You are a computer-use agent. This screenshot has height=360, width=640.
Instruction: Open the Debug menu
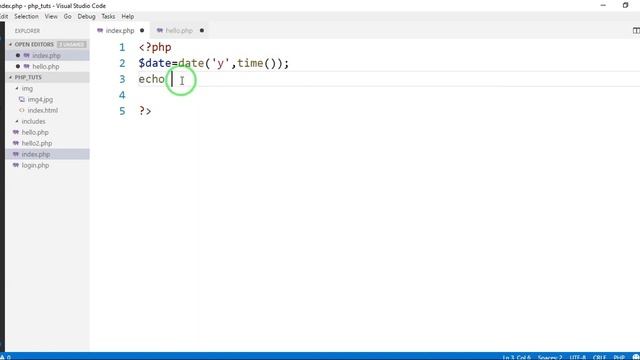[86, 16]
